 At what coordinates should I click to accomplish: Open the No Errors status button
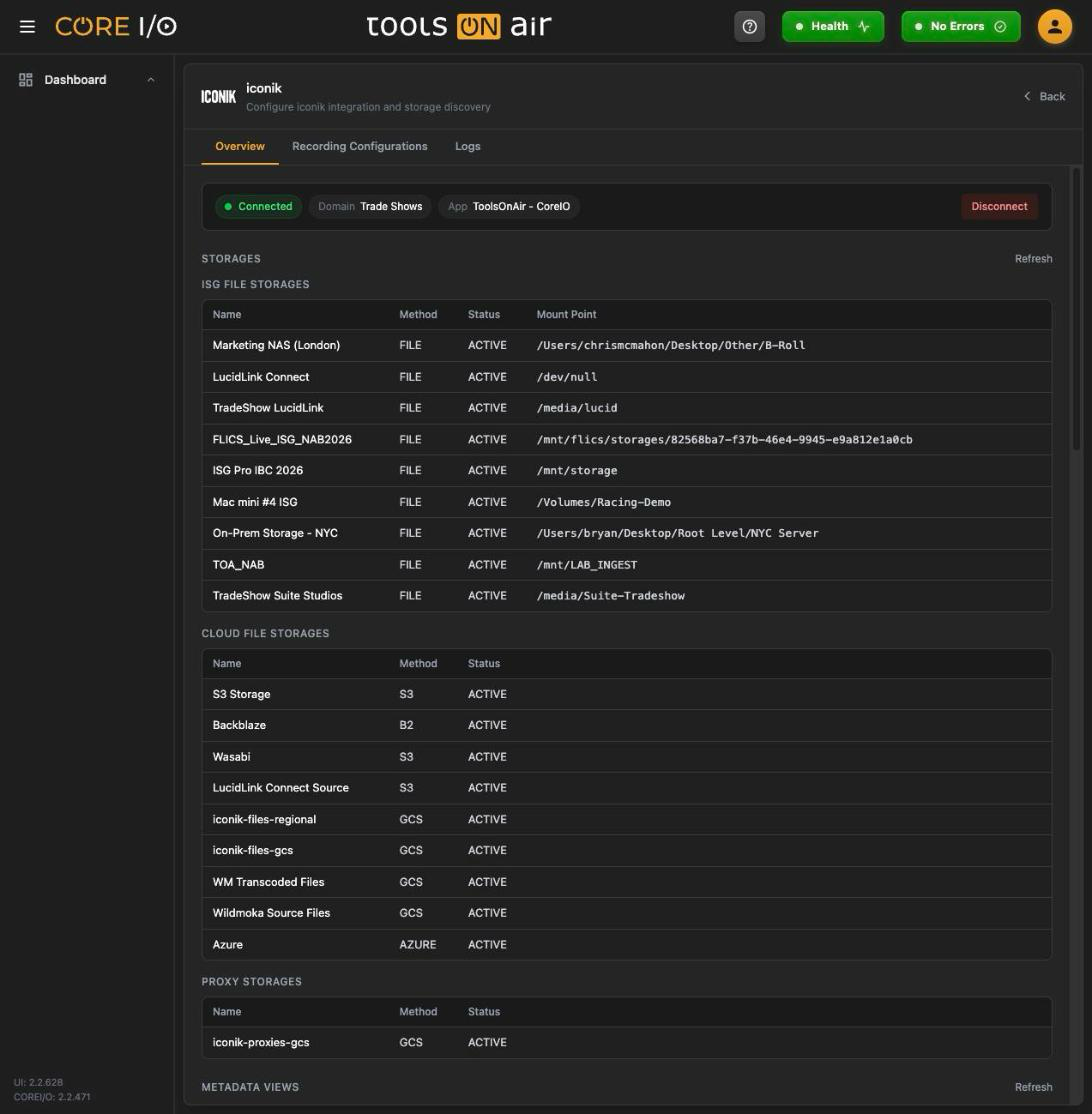point(961,26)
